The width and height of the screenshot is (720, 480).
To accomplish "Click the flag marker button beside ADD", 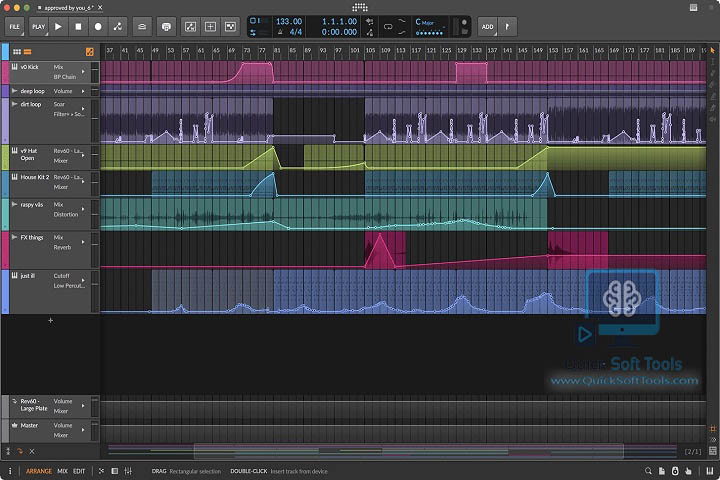I will [507, 27].
